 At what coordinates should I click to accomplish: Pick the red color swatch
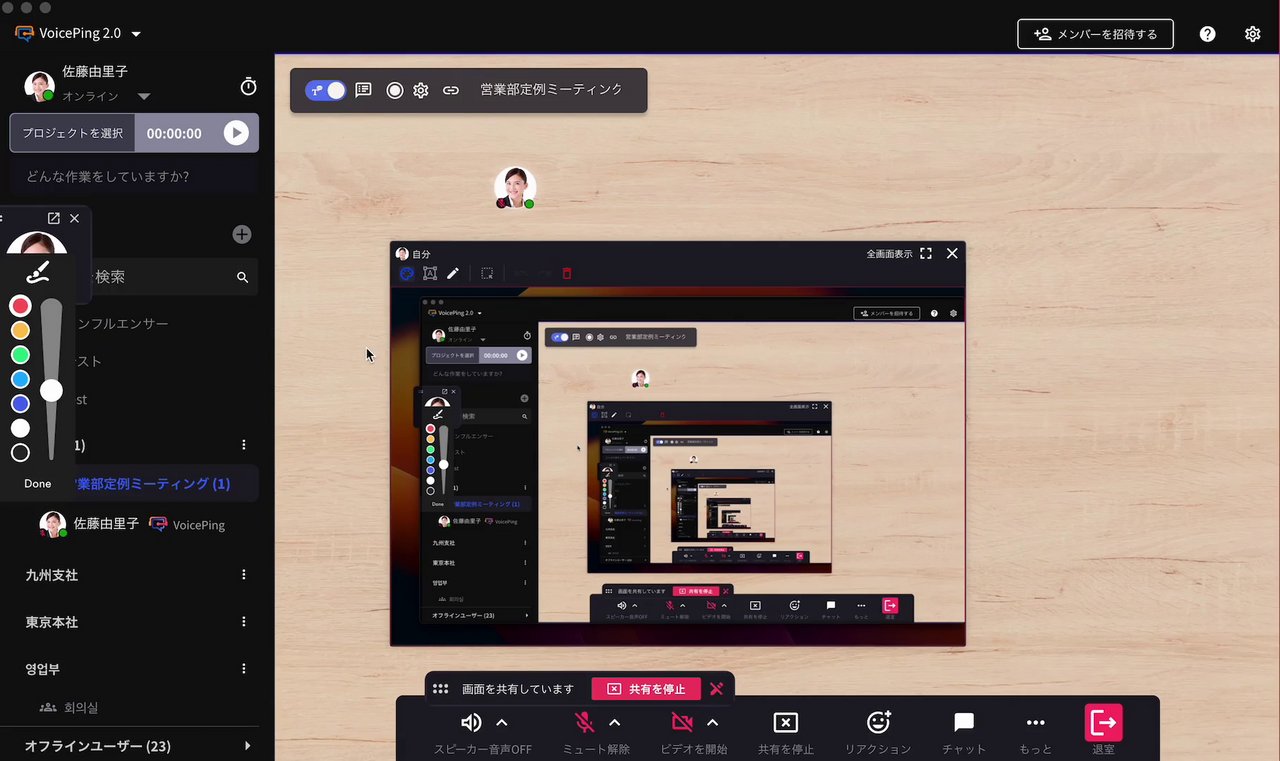[x=20, y=306]
